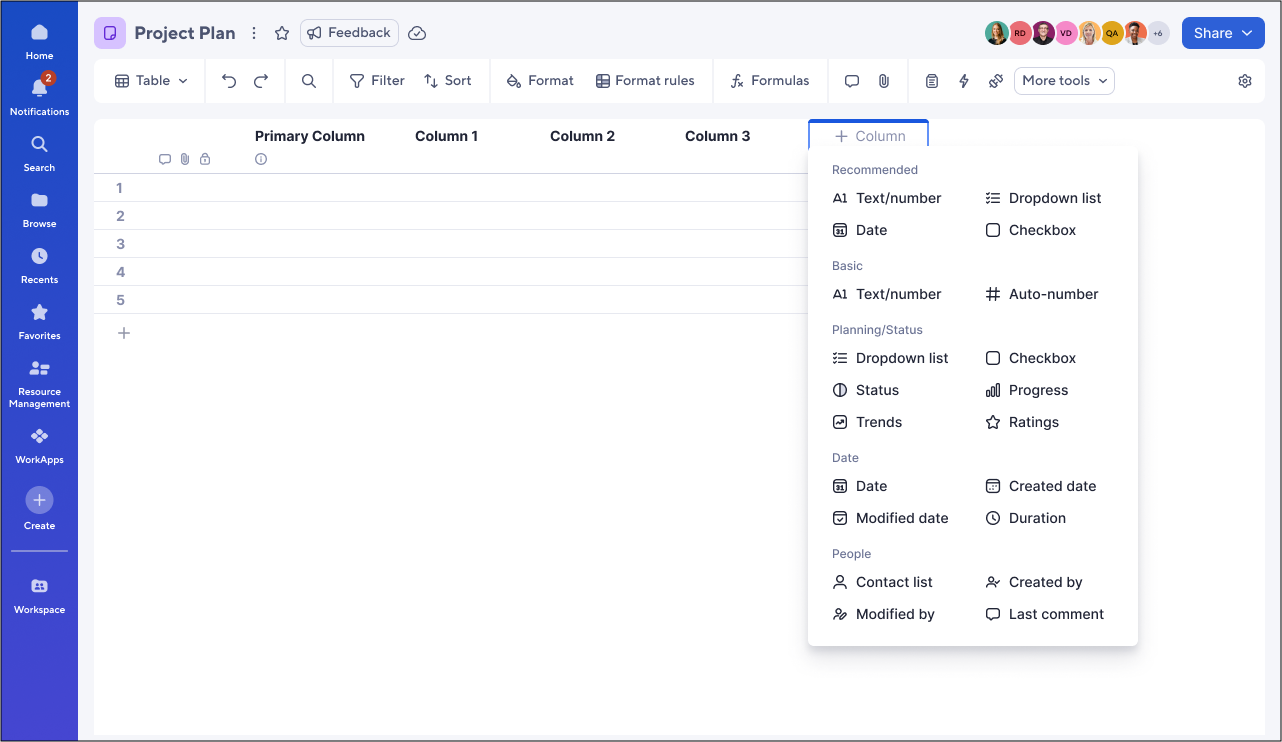1282x742 pixels.
Task: Click the Connections plug icon in the toolbar
Action: (995, 80)
